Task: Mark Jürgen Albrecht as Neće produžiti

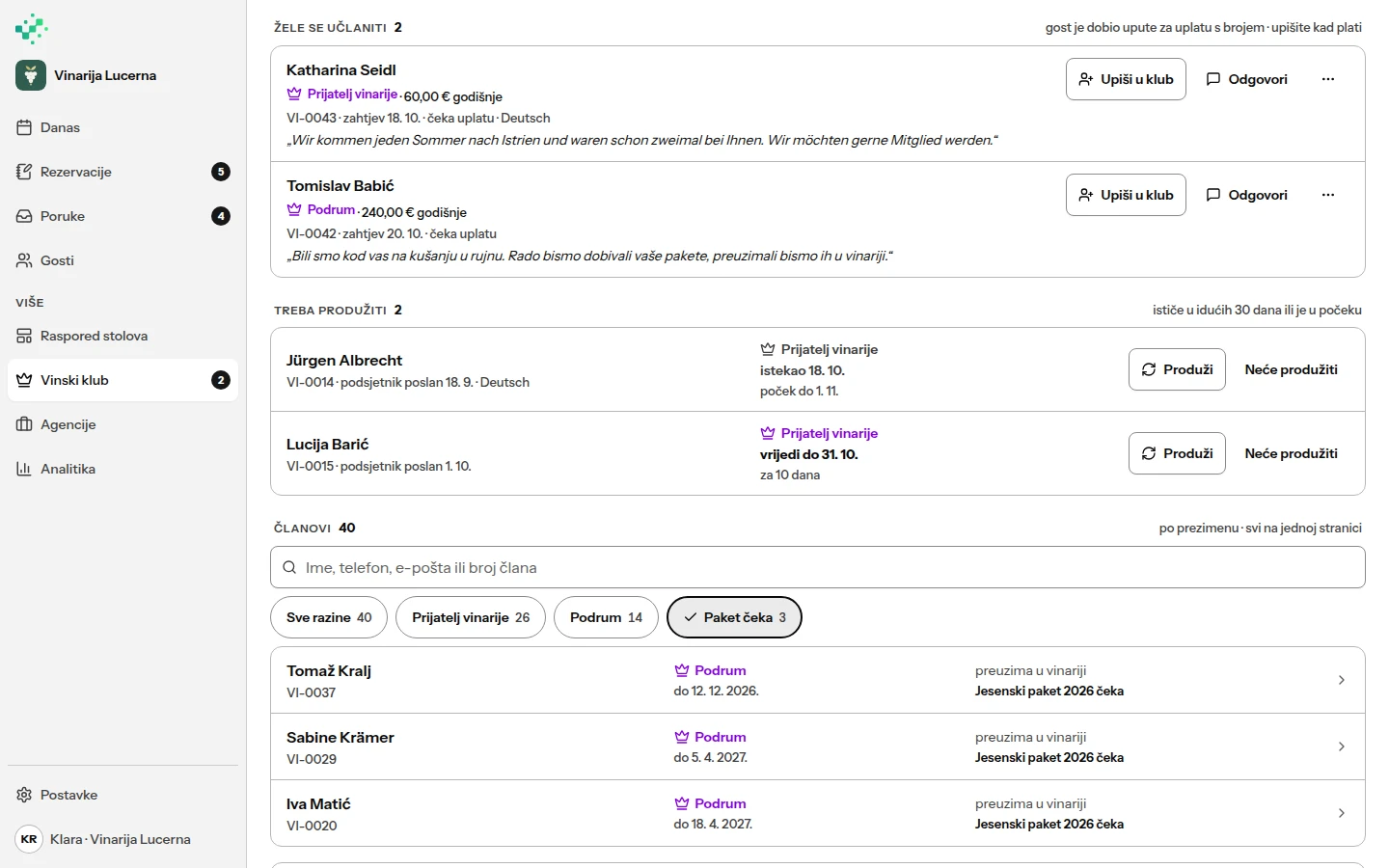Action: click(x=1292, y=369)
